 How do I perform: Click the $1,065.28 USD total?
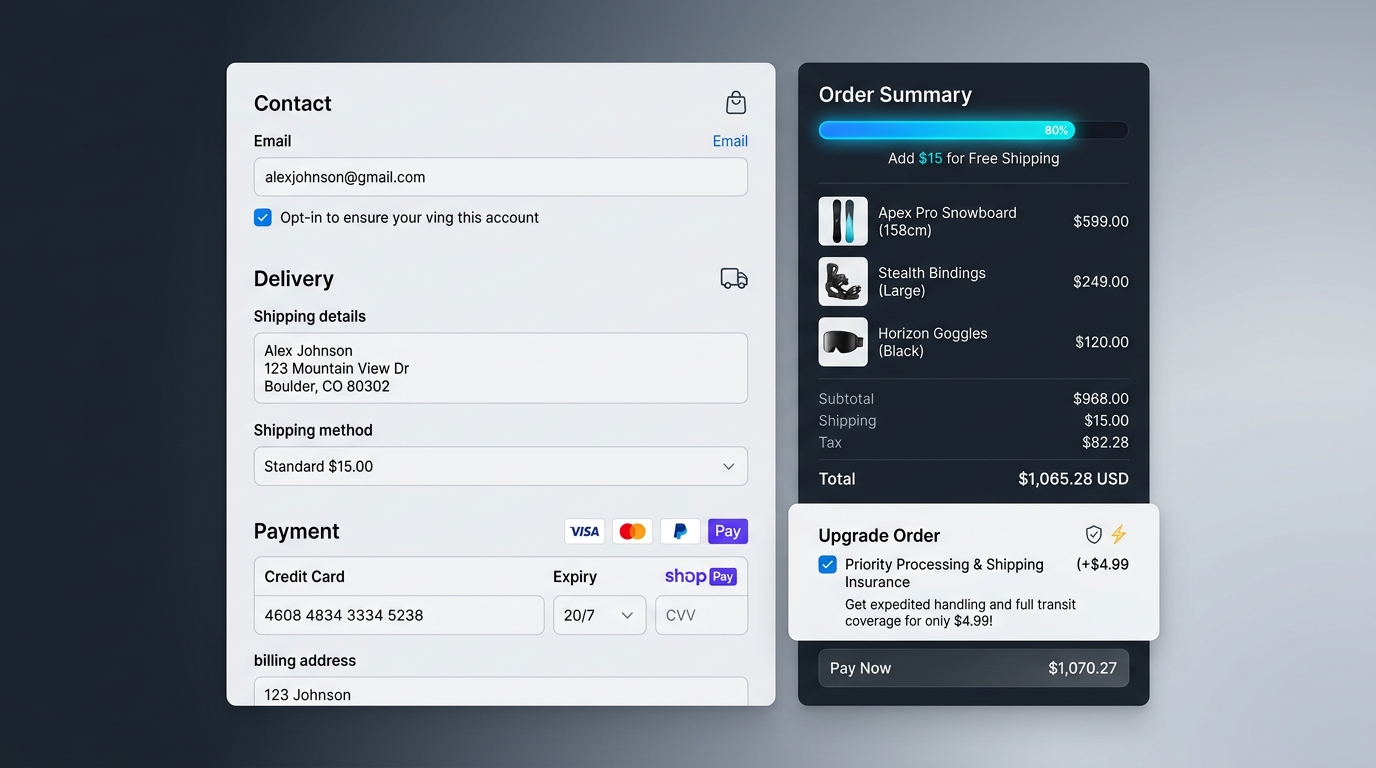click(x=1073, y=479)
